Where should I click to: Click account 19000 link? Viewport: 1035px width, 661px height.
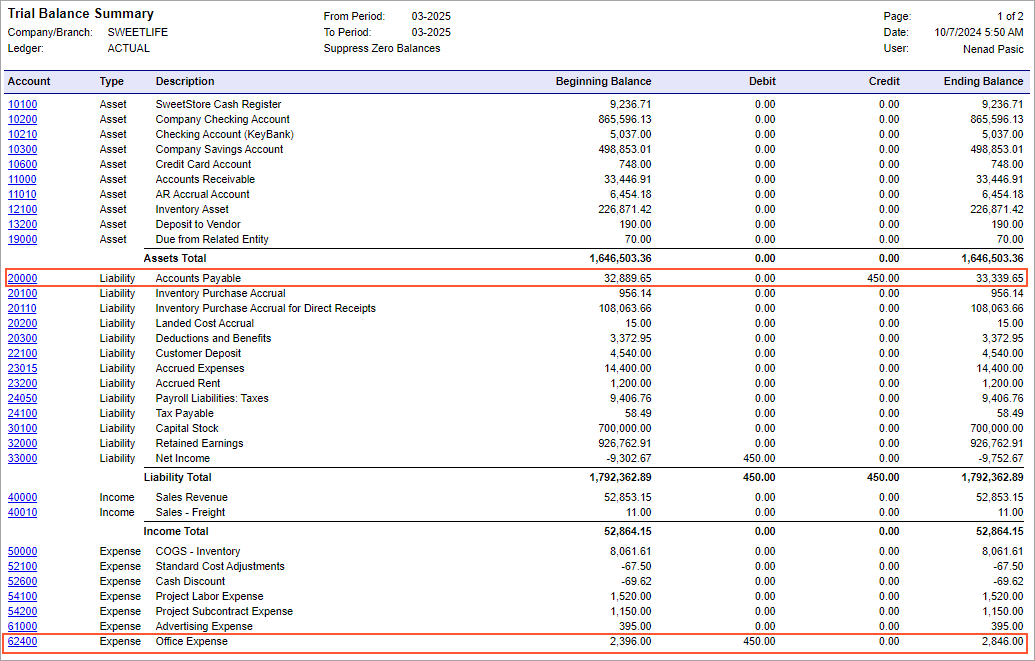pos(22,239)
